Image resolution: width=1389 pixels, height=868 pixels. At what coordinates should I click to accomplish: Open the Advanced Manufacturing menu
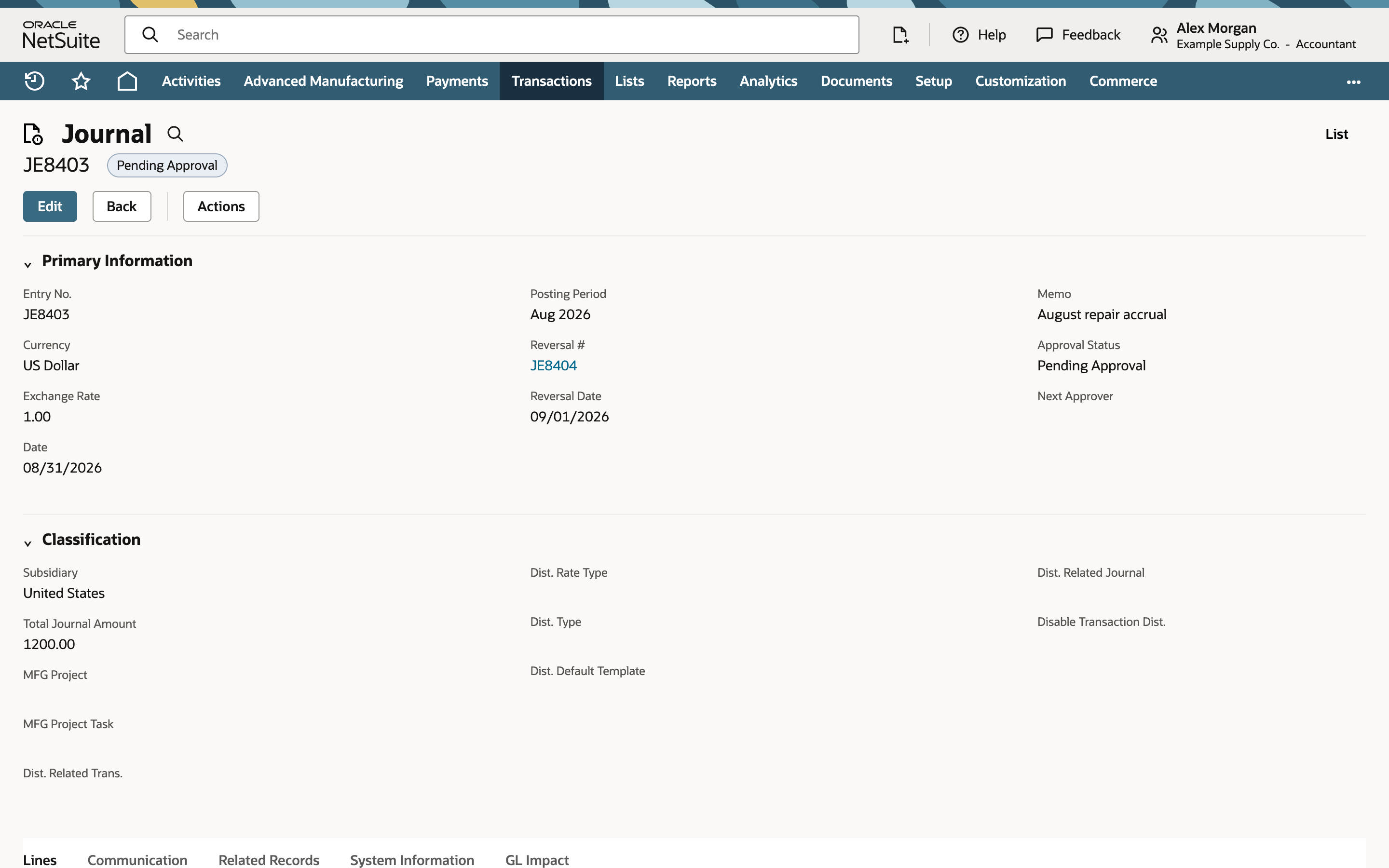pos(323,81)
